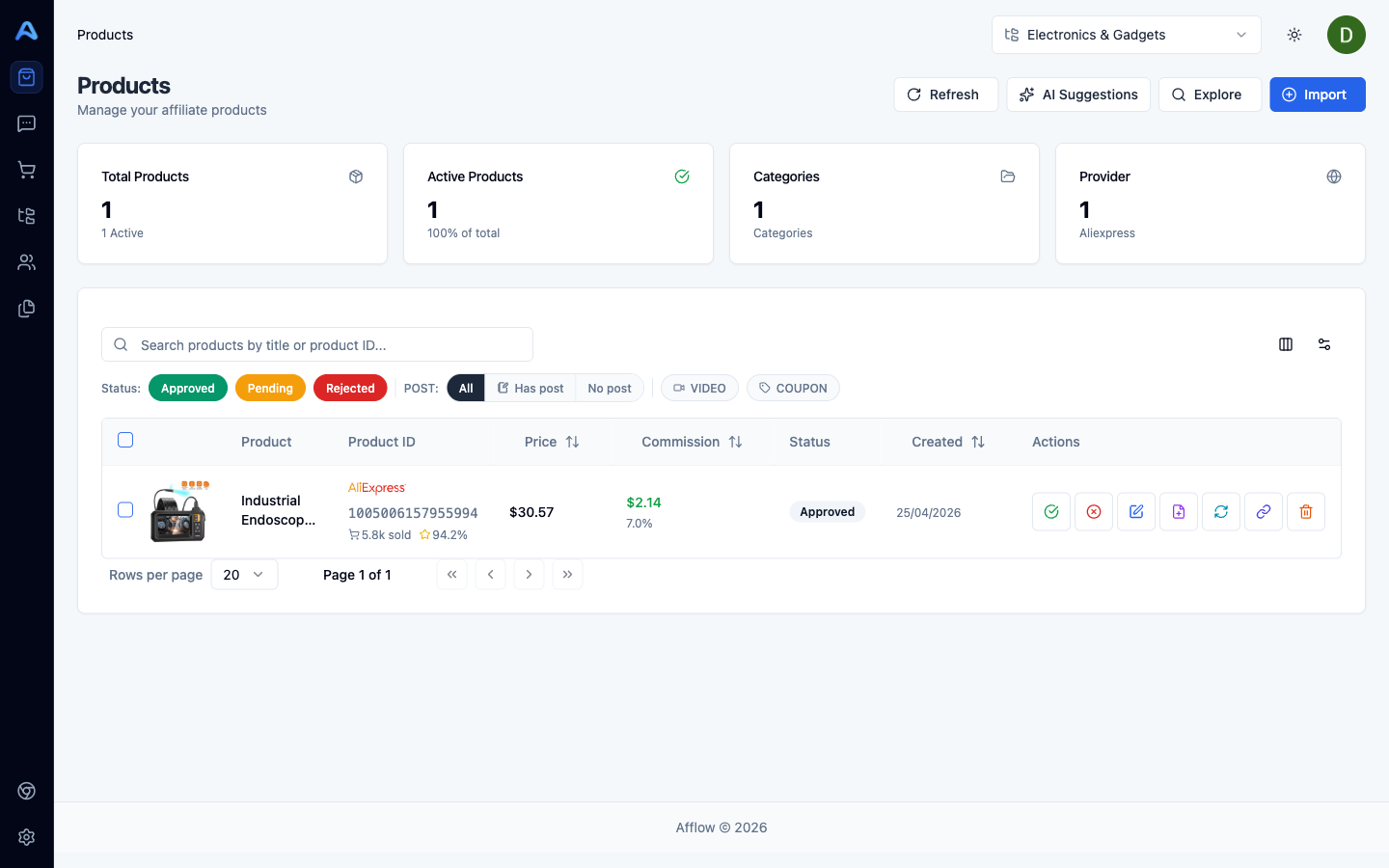
Task: Open the categories tree icon in sidebar
Action: (26, 216)
